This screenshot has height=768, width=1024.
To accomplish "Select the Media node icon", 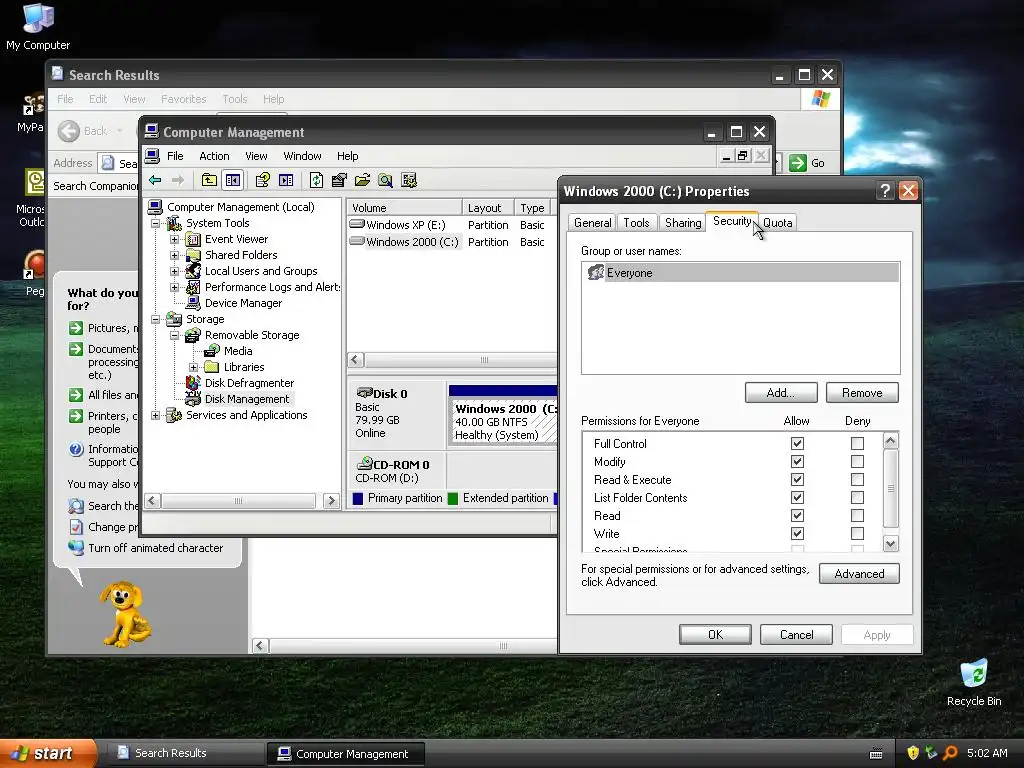I will click(212, 351).
